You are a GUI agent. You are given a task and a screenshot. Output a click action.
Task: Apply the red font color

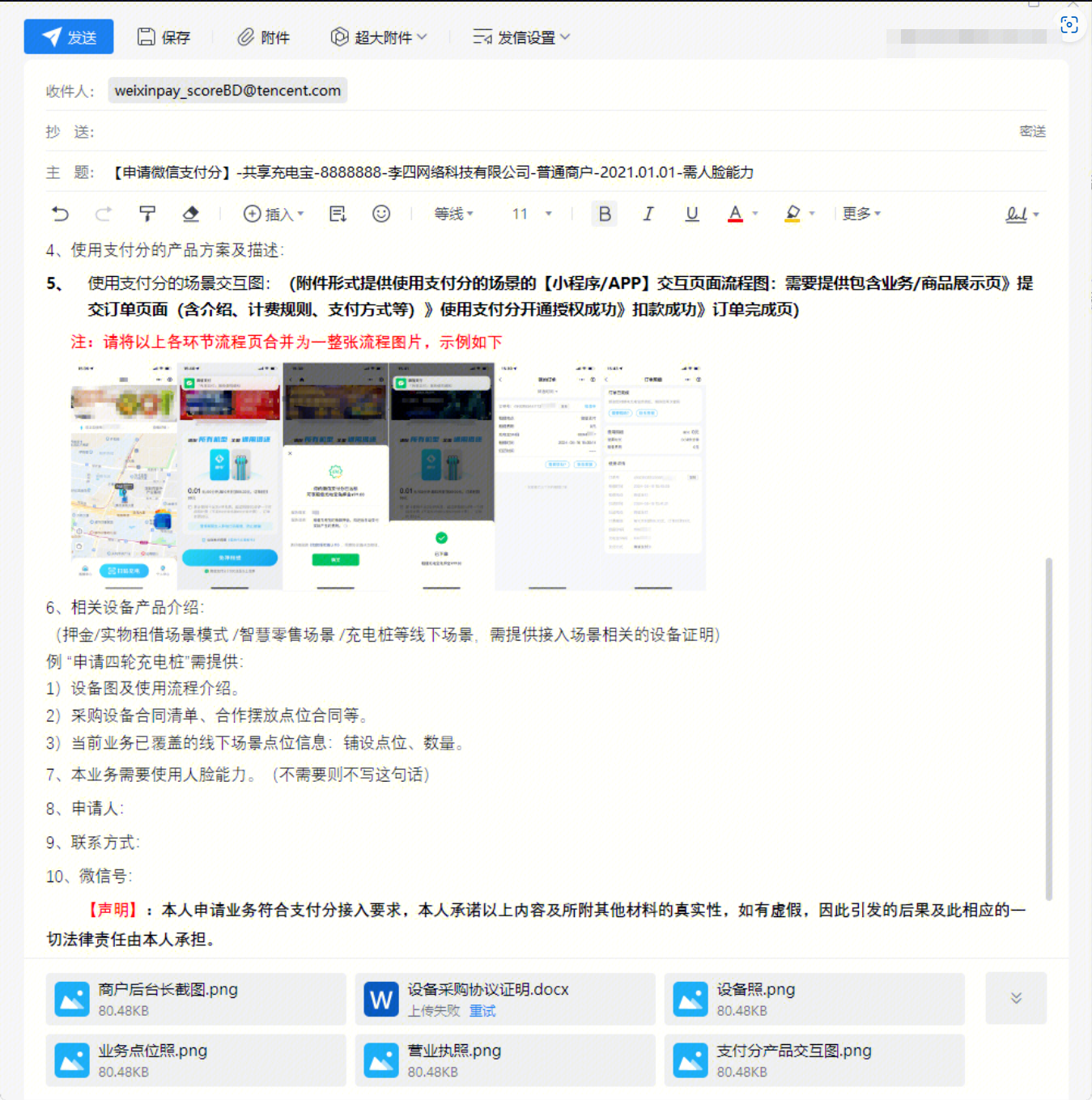click(735, 214)
